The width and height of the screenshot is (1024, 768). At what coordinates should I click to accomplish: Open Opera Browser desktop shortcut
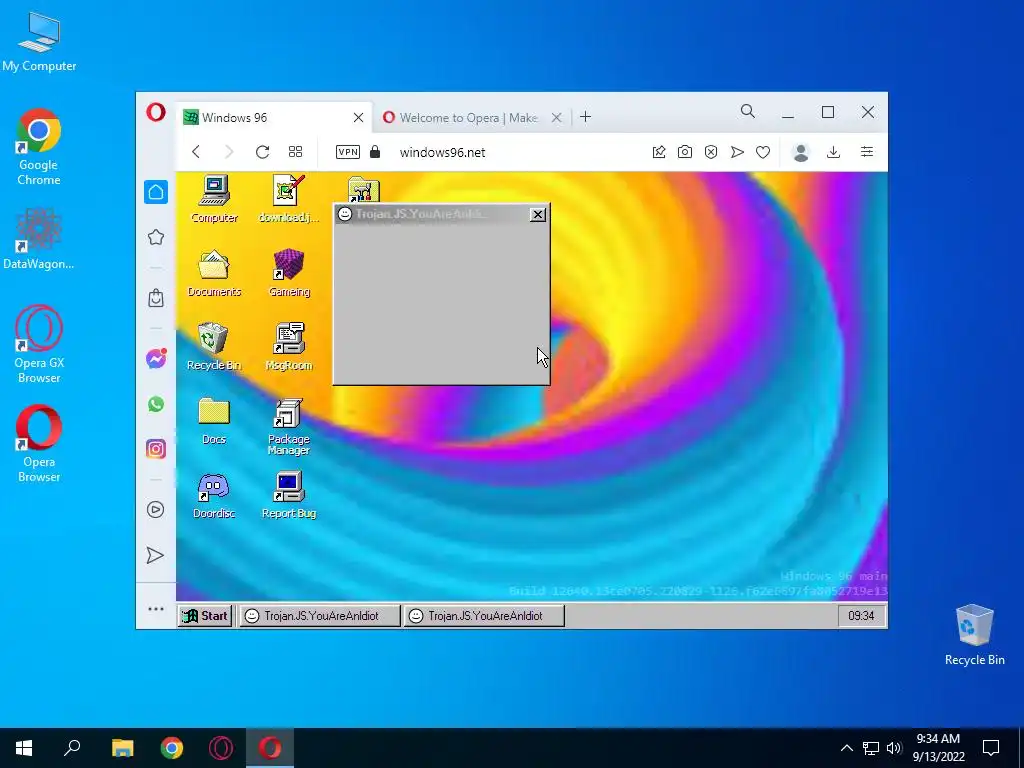(x=39, y=444)
